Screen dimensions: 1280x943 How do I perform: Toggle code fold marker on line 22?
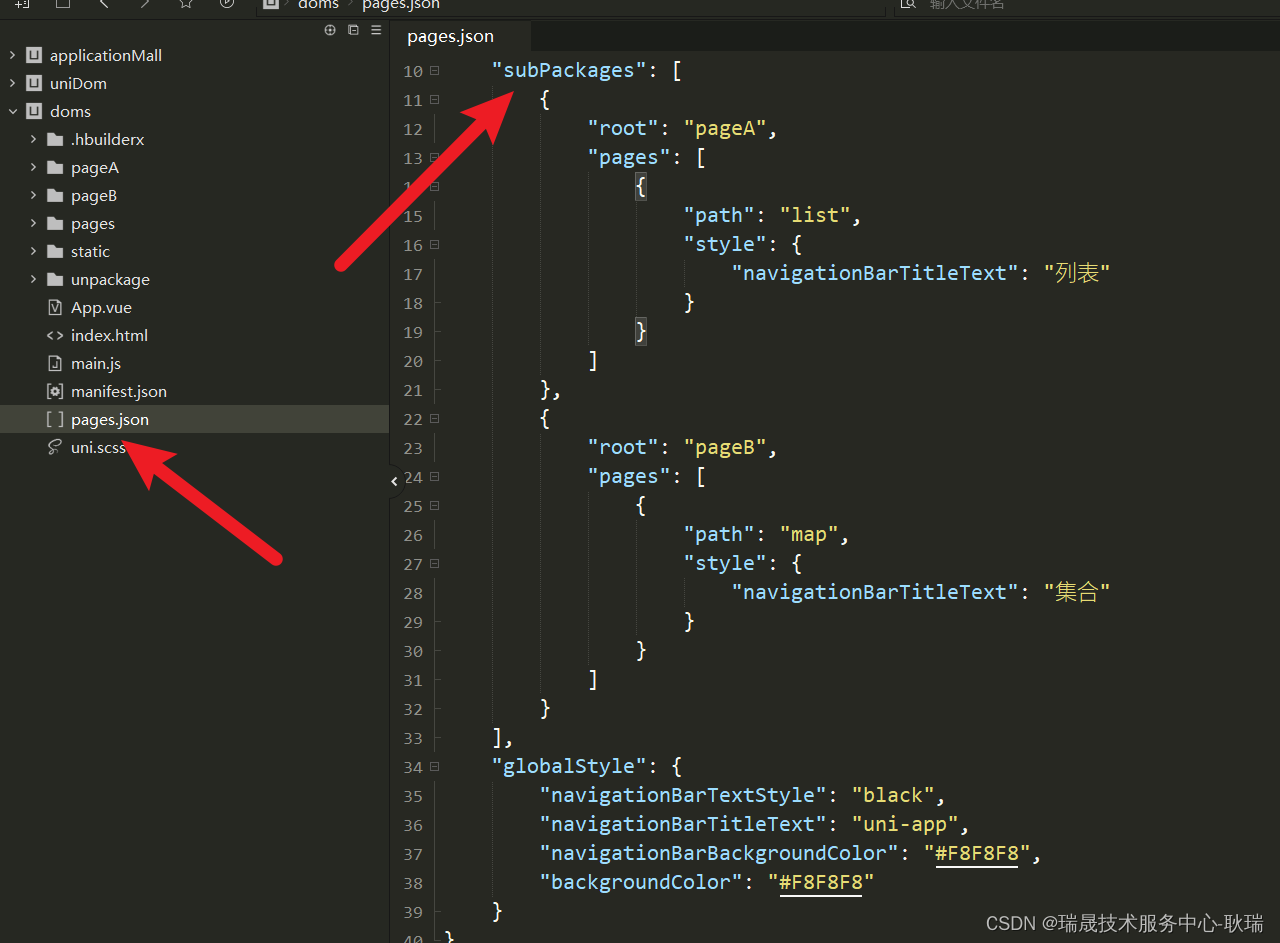[x=434, y=419]
